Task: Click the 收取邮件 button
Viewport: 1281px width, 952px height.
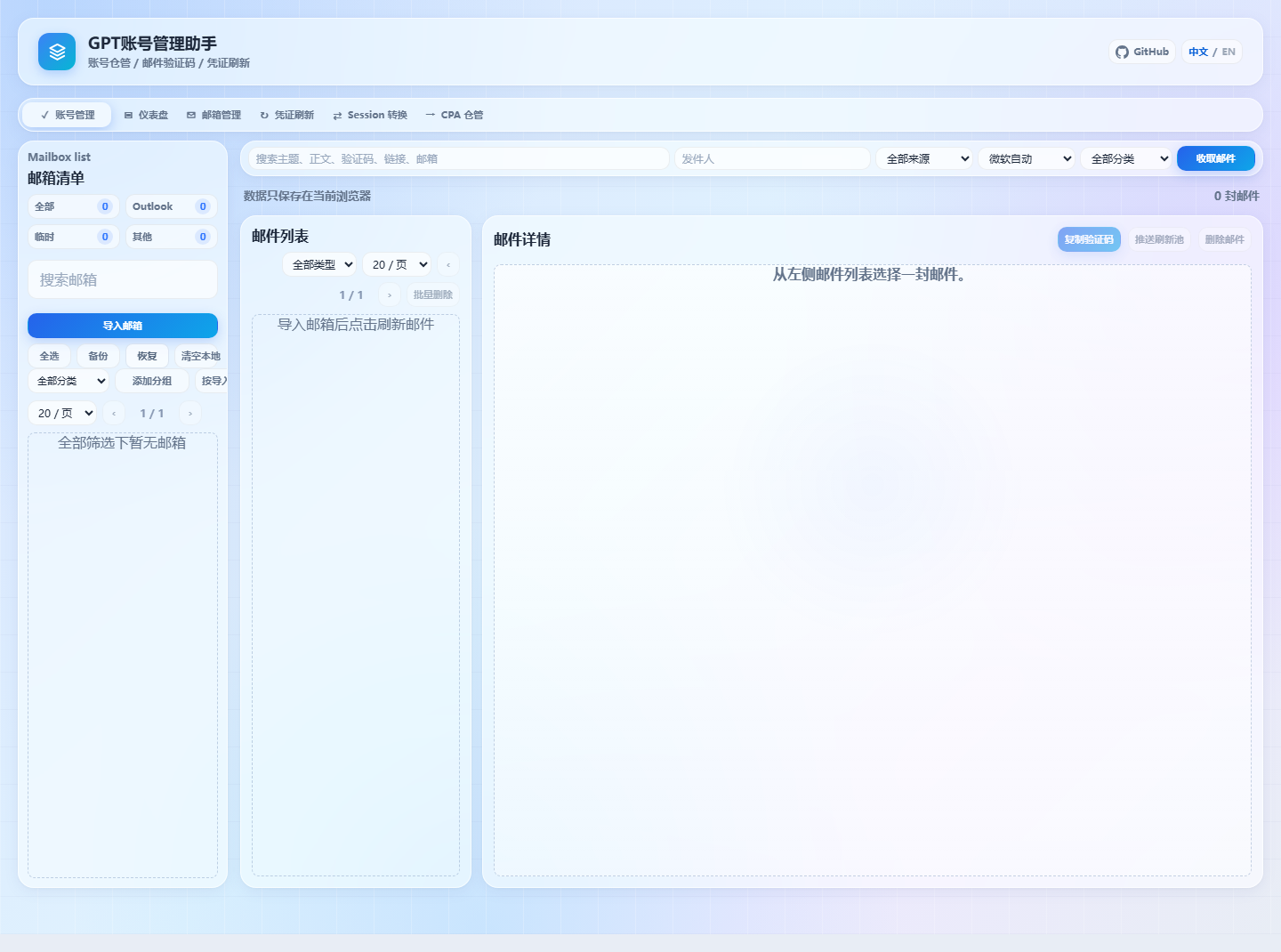Action: click(x=1216, y=158)
